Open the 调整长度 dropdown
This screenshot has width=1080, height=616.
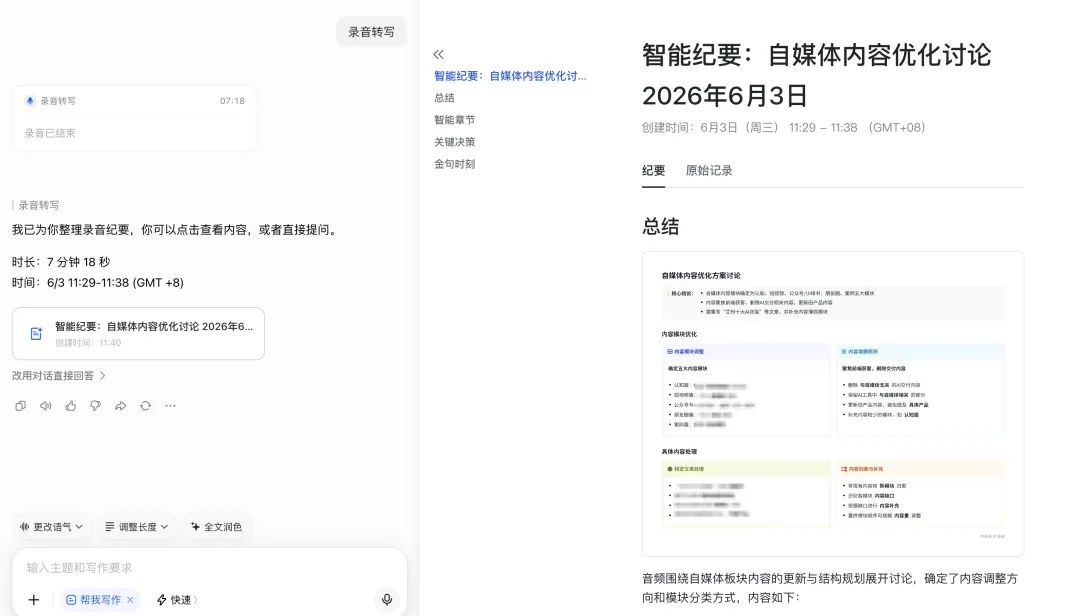137,526
